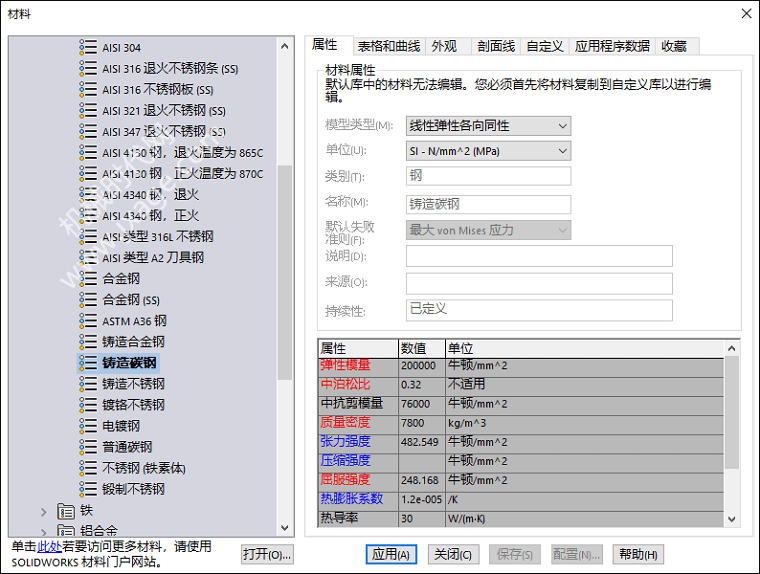Click the 张力强度 value 482.549 cell
The image size is (760, 574).
(x=422, y=442)
